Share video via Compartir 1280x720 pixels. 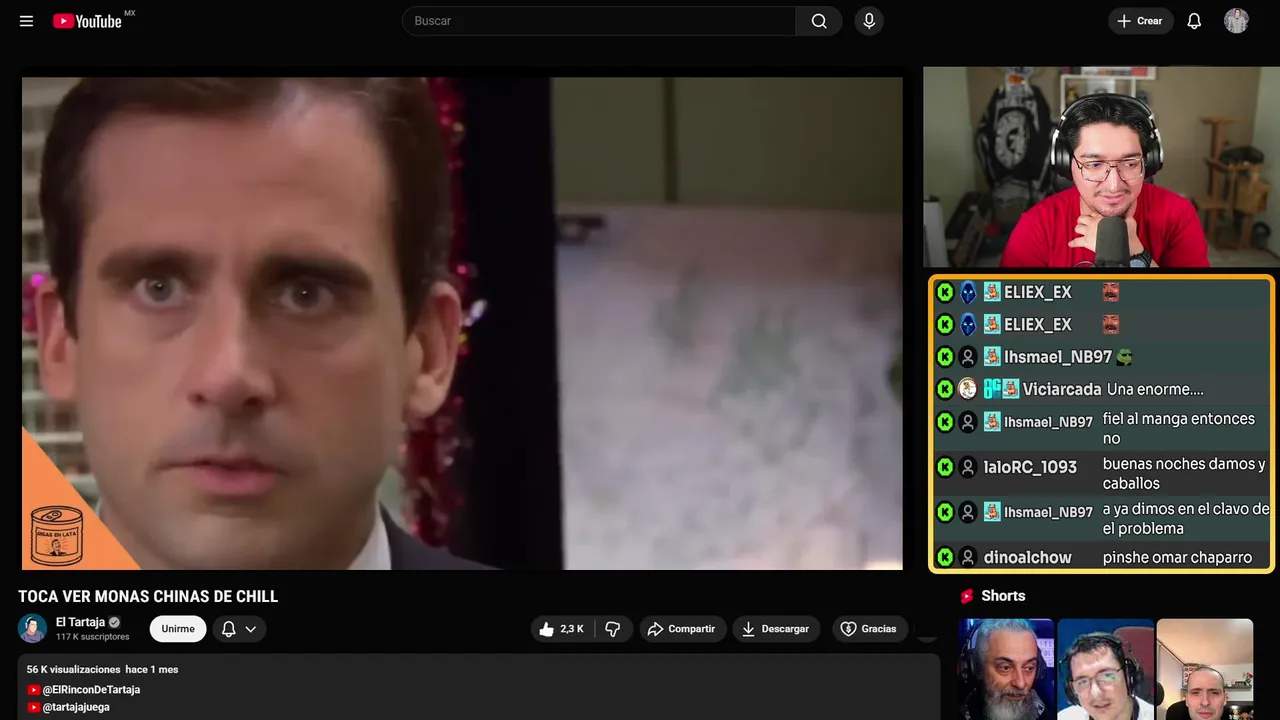[683, 629]
